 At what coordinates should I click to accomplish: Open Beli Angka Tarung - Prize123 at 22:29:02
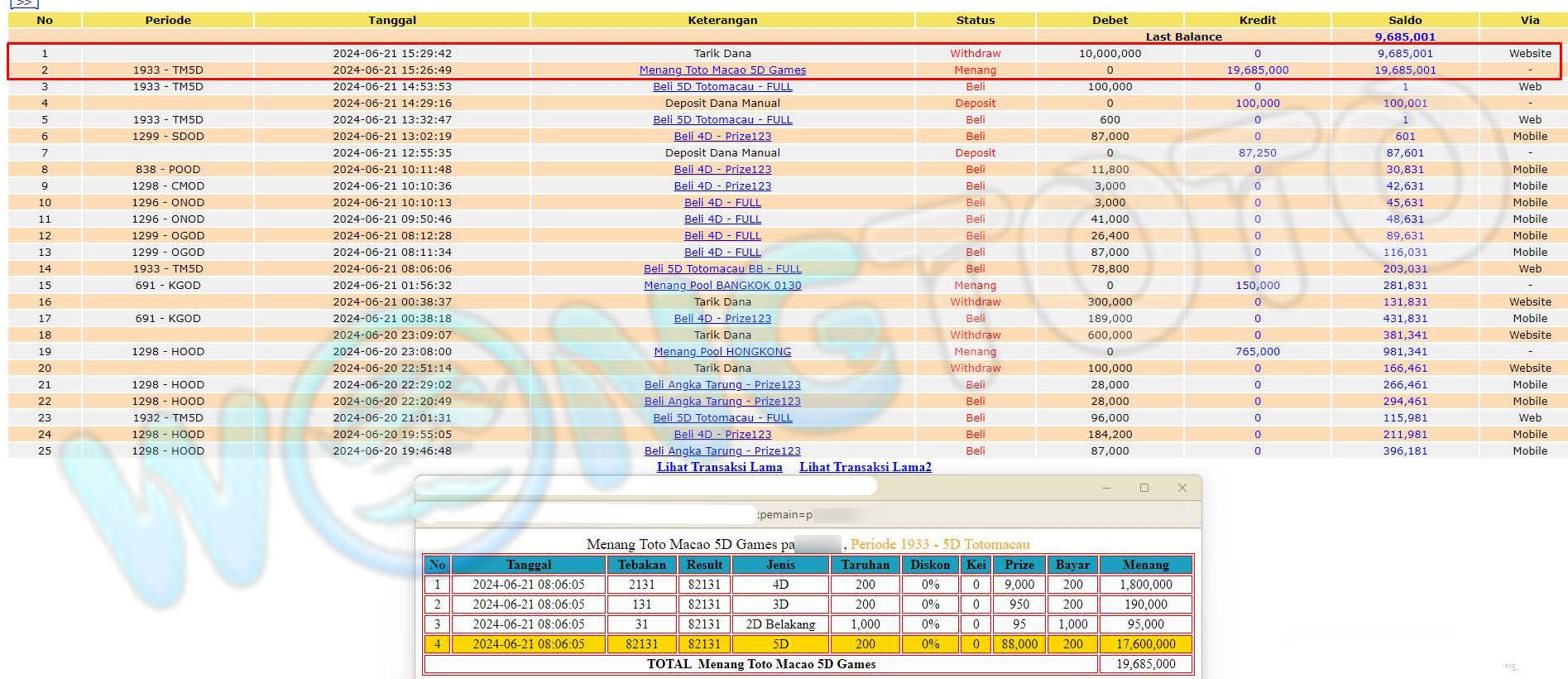[722, 385]
